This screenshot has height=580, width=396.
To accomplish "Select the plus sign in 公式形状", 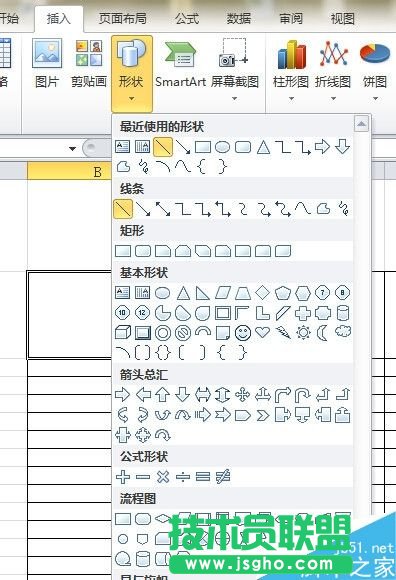I will point(123,476).
